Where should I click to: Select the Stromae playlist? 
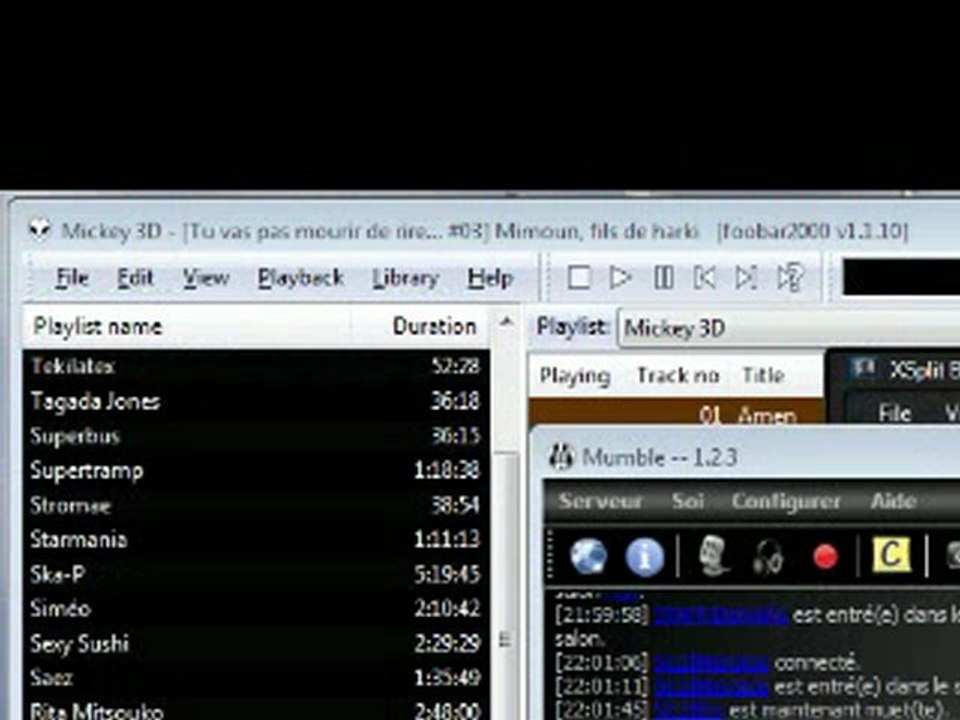[256, 505]
